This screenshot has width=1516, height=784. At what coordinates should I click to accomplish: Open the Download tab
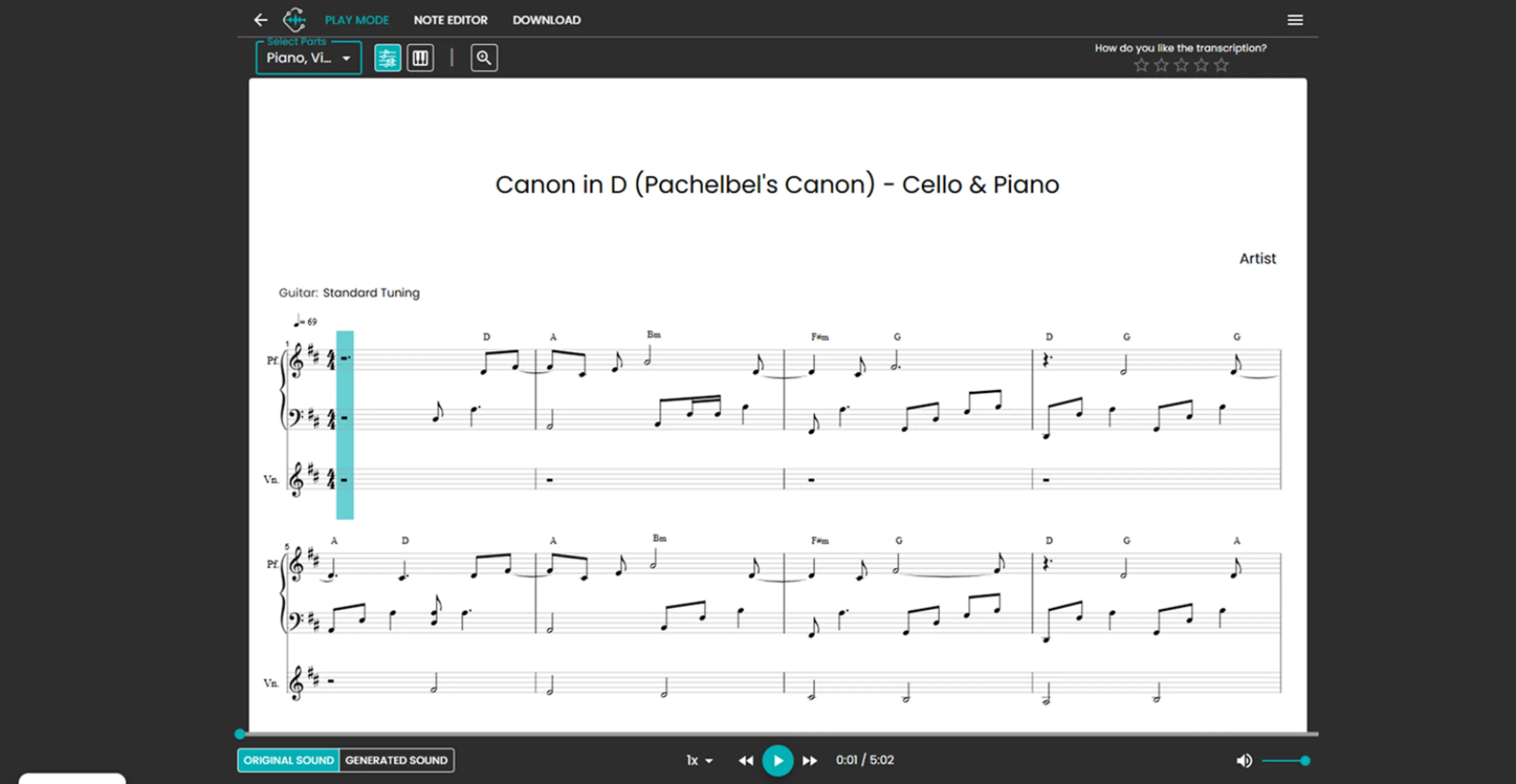coord(546,20)
